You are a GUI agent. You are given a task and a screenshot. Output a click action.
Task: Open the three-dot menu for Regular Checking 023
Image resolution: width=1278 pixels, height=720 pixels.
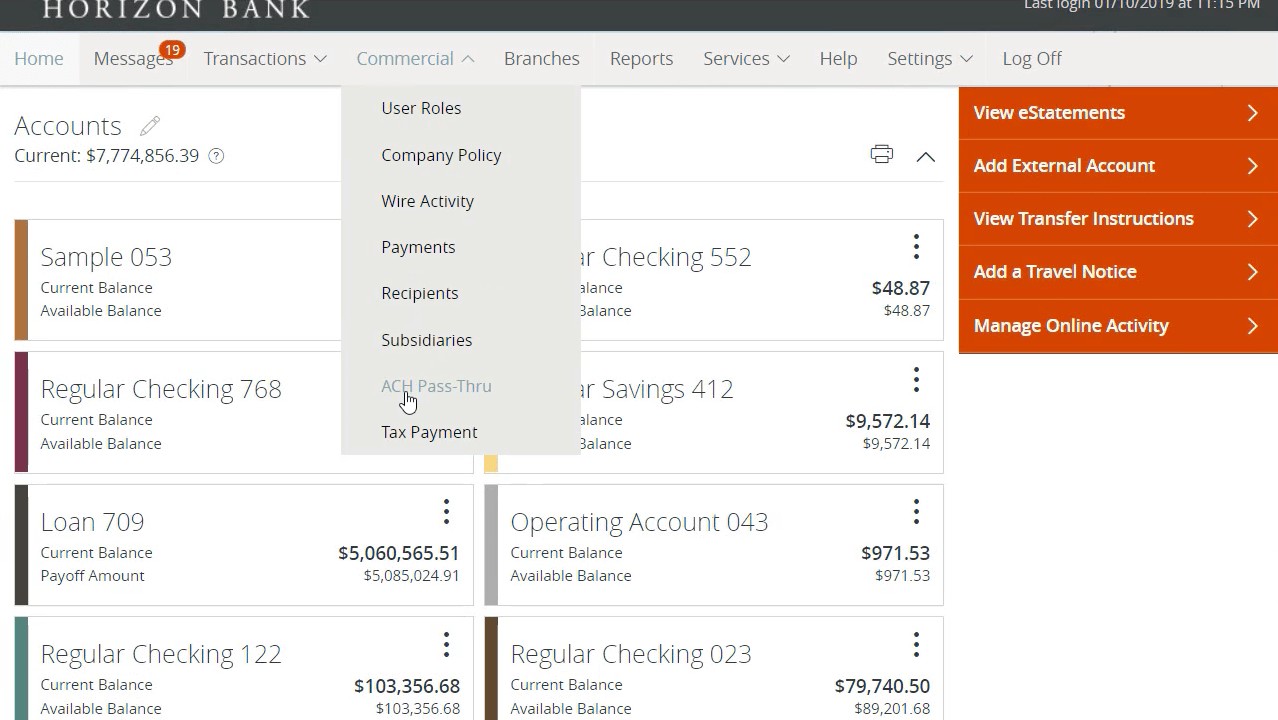915,645
